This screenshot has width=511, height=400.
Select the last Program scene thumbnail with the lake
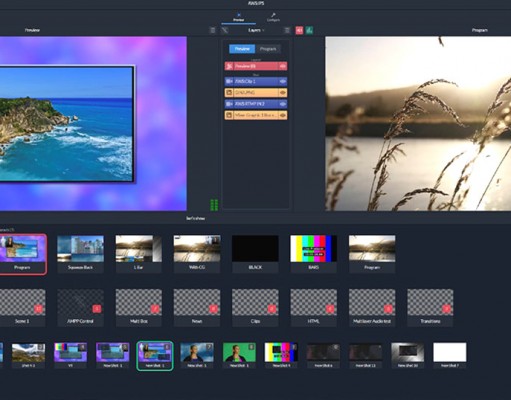372,254
